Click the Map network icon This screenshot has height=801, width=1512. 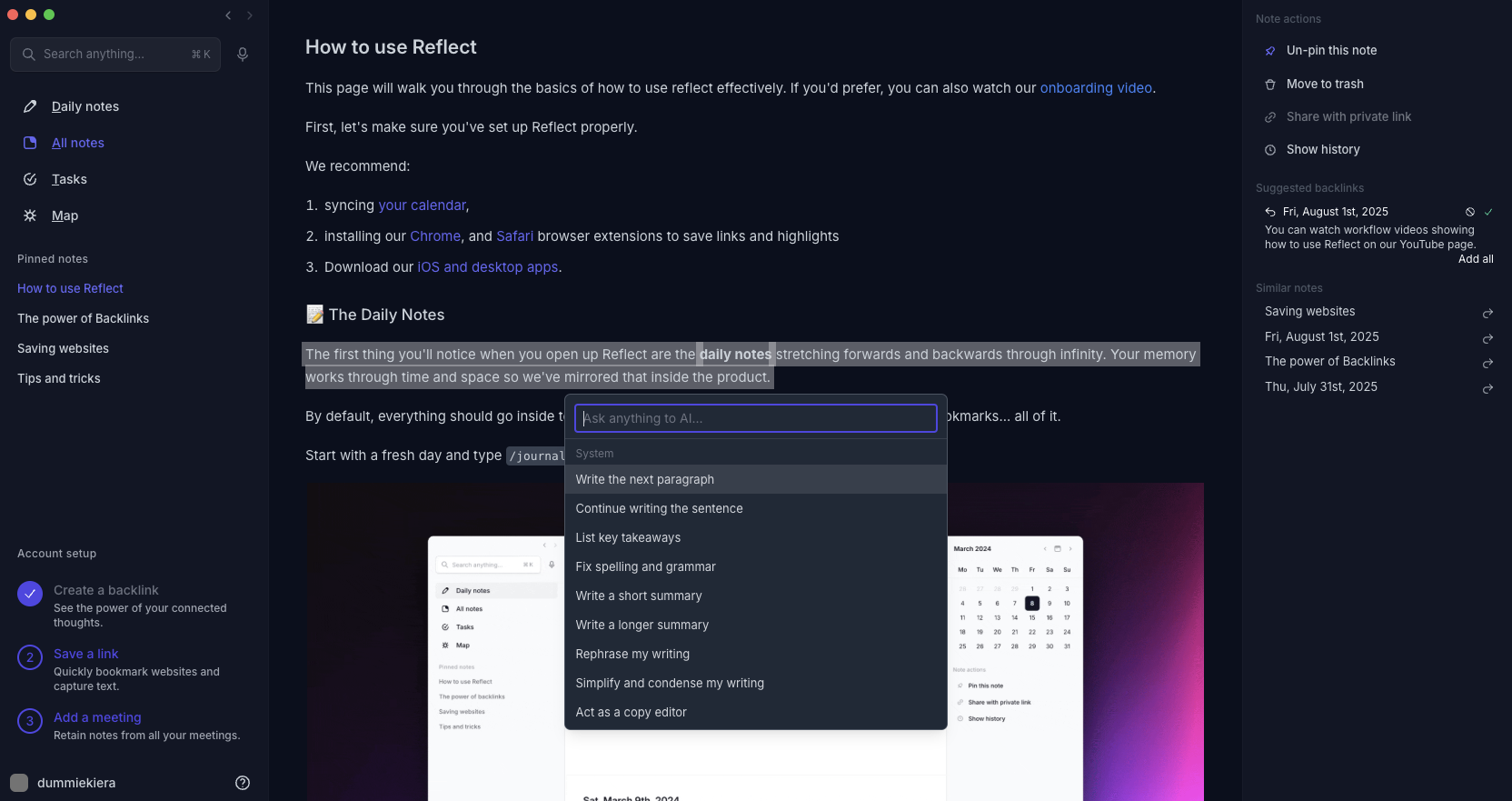pyautogui.click(x=30, y=215)
